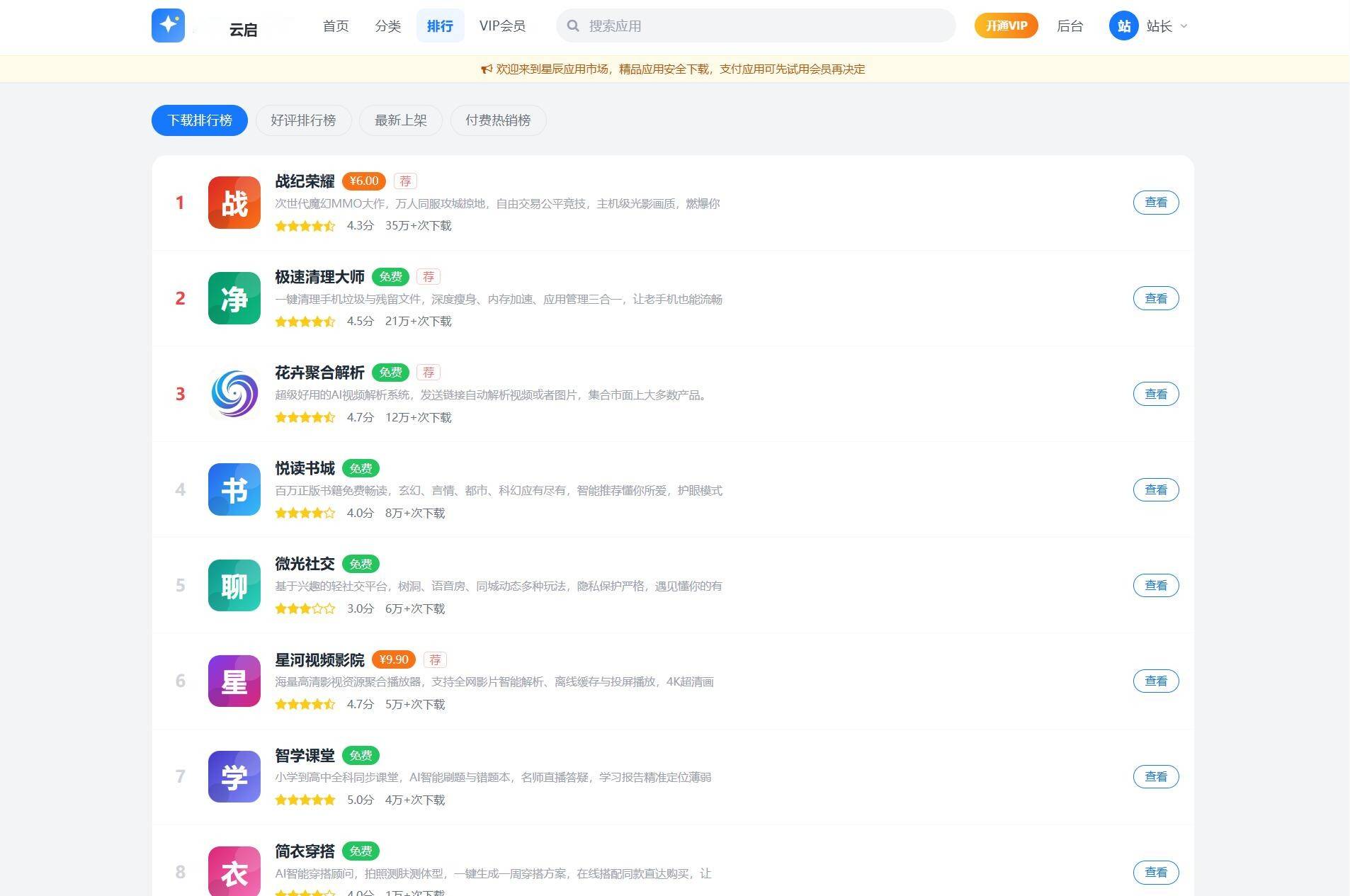Click the 开通VIP button
The width and height of the screenshot is (1350, 896).
click(1006, 26)
